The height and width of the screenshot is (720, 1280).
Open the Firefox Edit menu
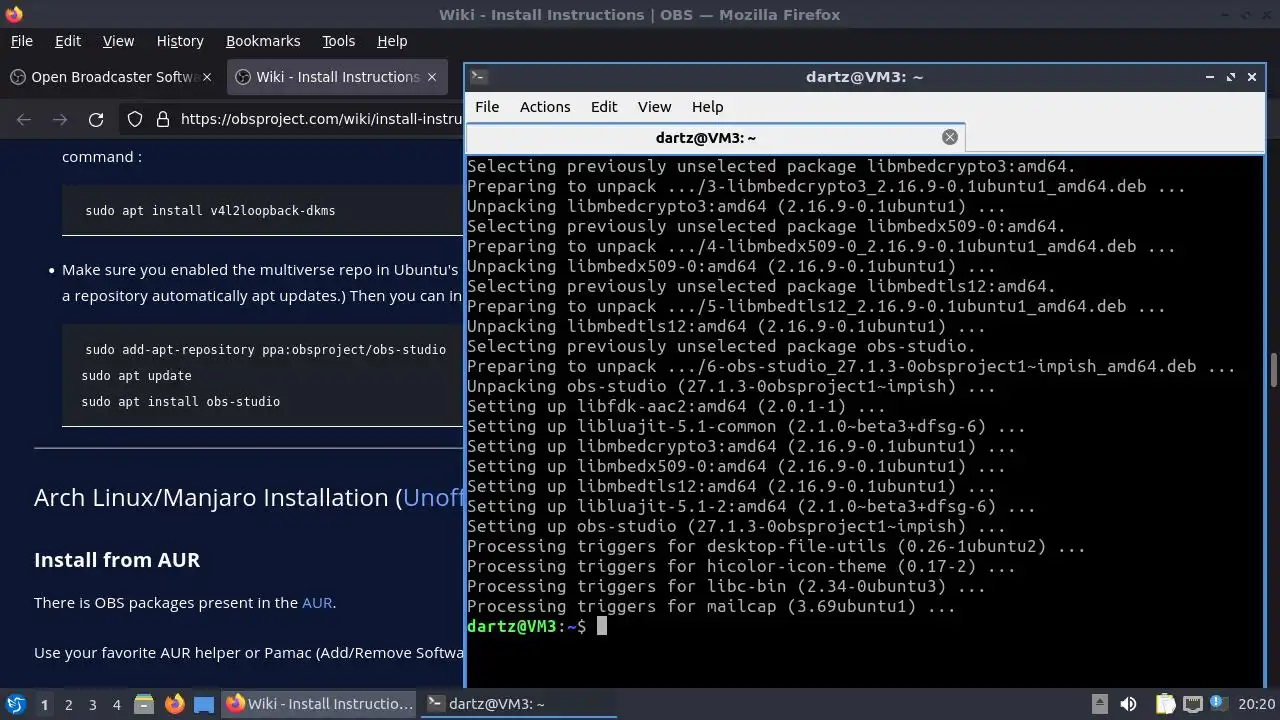pos(68,41)
